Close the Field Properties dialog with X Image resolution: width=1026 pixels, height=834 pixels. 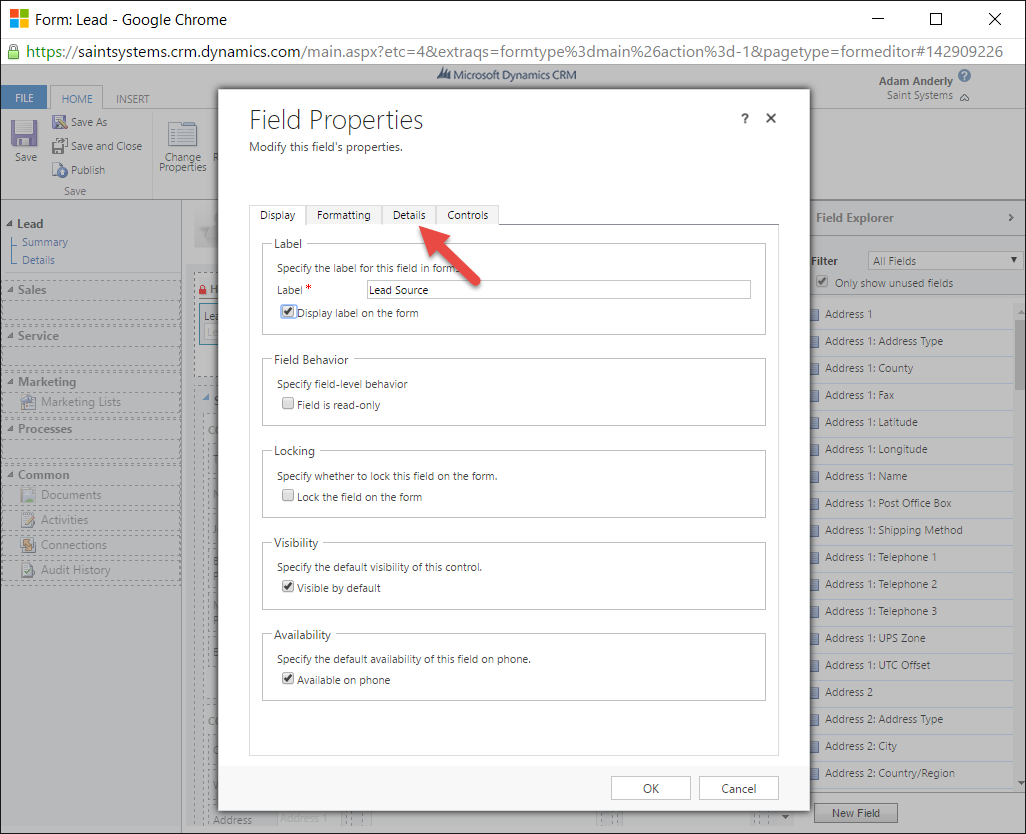771,118
